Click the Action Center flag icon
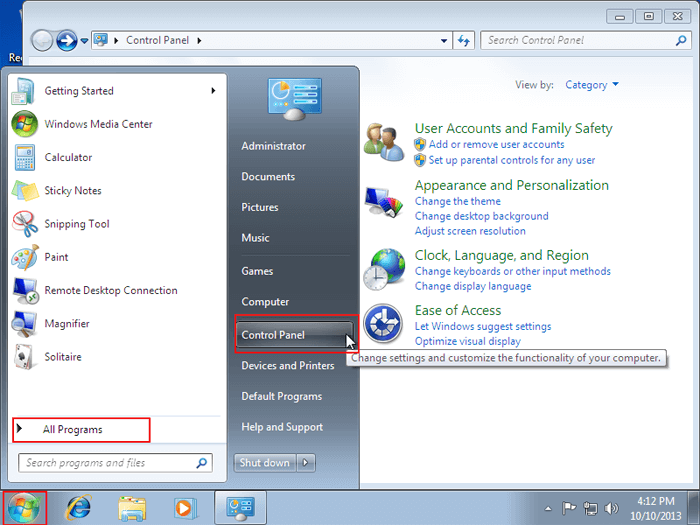Viewport: 700px width, 525px height. tap(568, 508)
